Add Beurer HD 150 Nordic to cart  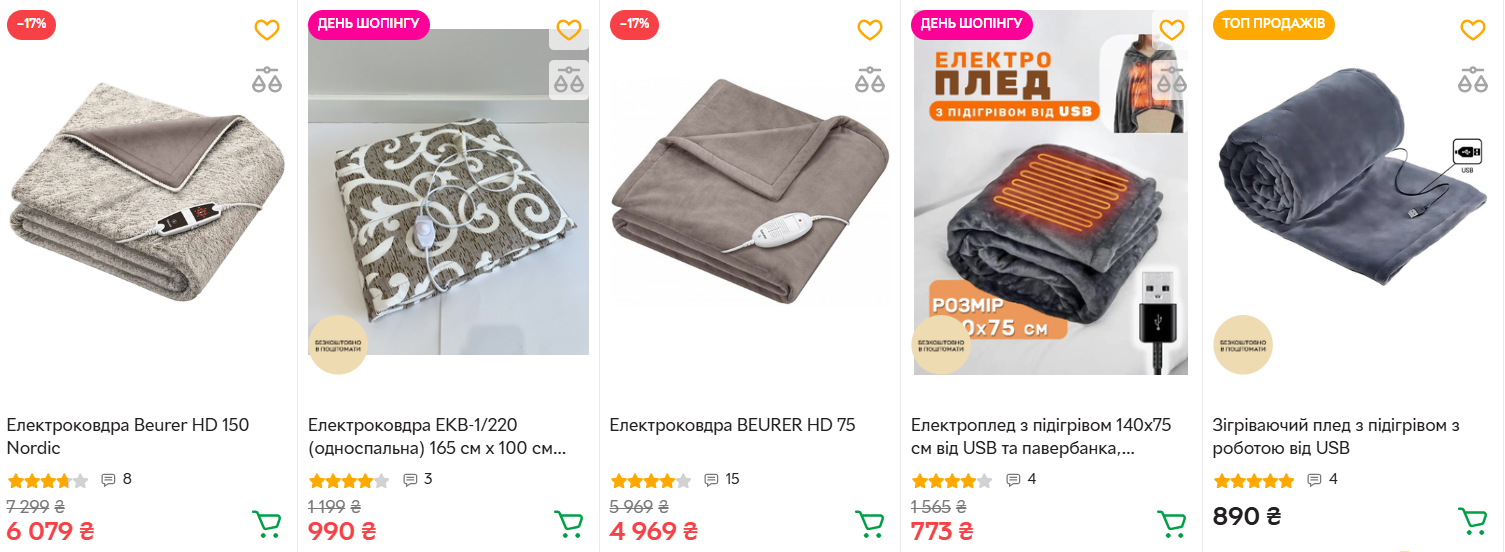[x=267, y=523]
